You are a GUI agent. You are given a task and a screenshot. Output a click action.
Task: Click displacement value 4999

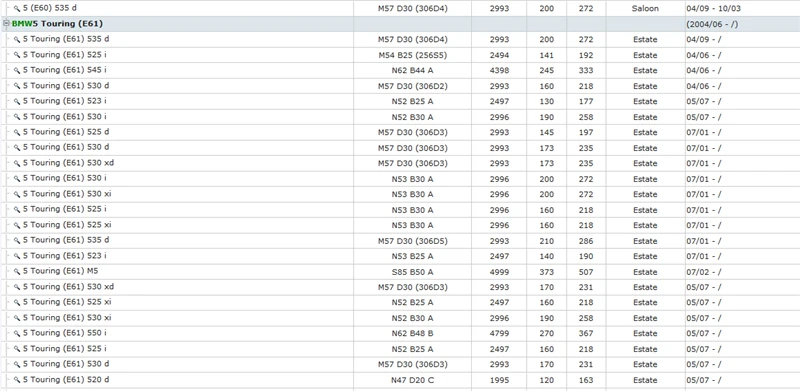pos(499,272)
